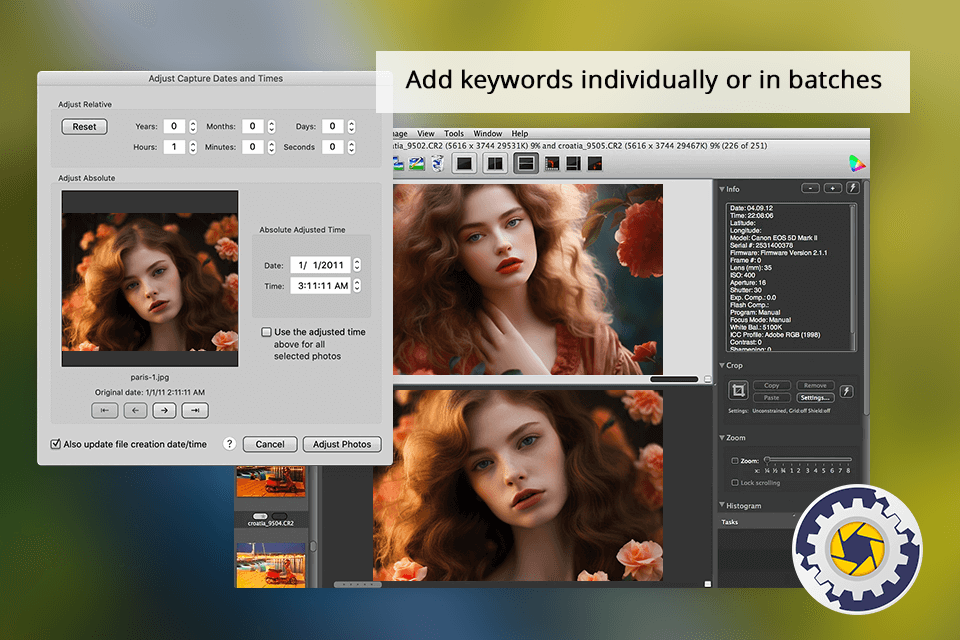Click the Zoom level slider track

point(808,459)
